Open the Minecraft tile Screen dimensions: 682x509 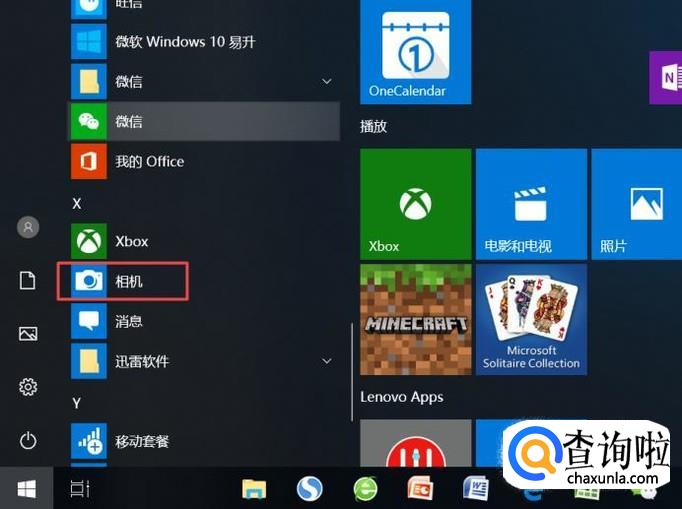coord(415,319)
